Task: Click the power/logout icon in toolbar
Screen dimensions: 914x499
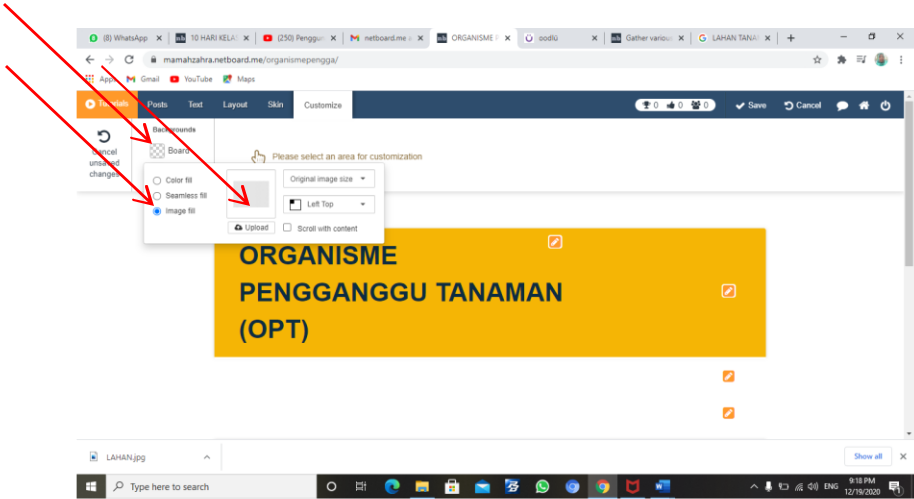Action: tap(885, 105)
